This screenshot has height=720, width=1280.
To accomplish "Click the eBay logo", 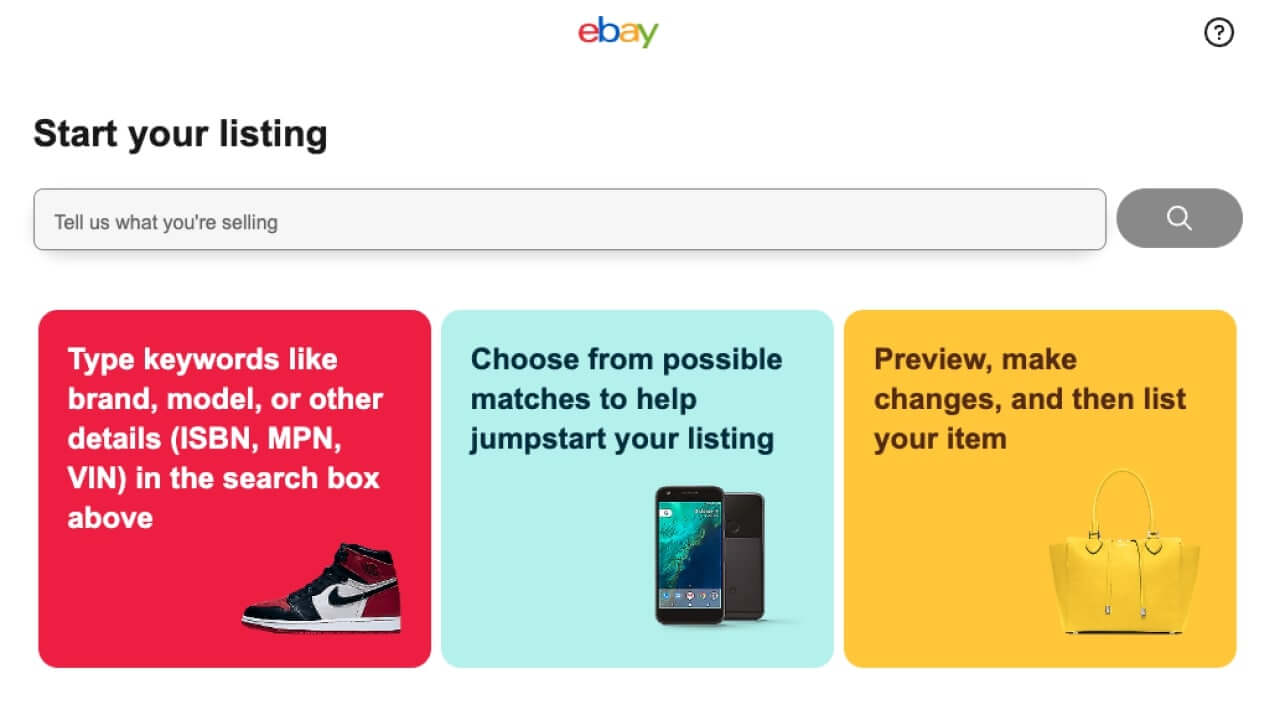I will [x=618, y=31].
